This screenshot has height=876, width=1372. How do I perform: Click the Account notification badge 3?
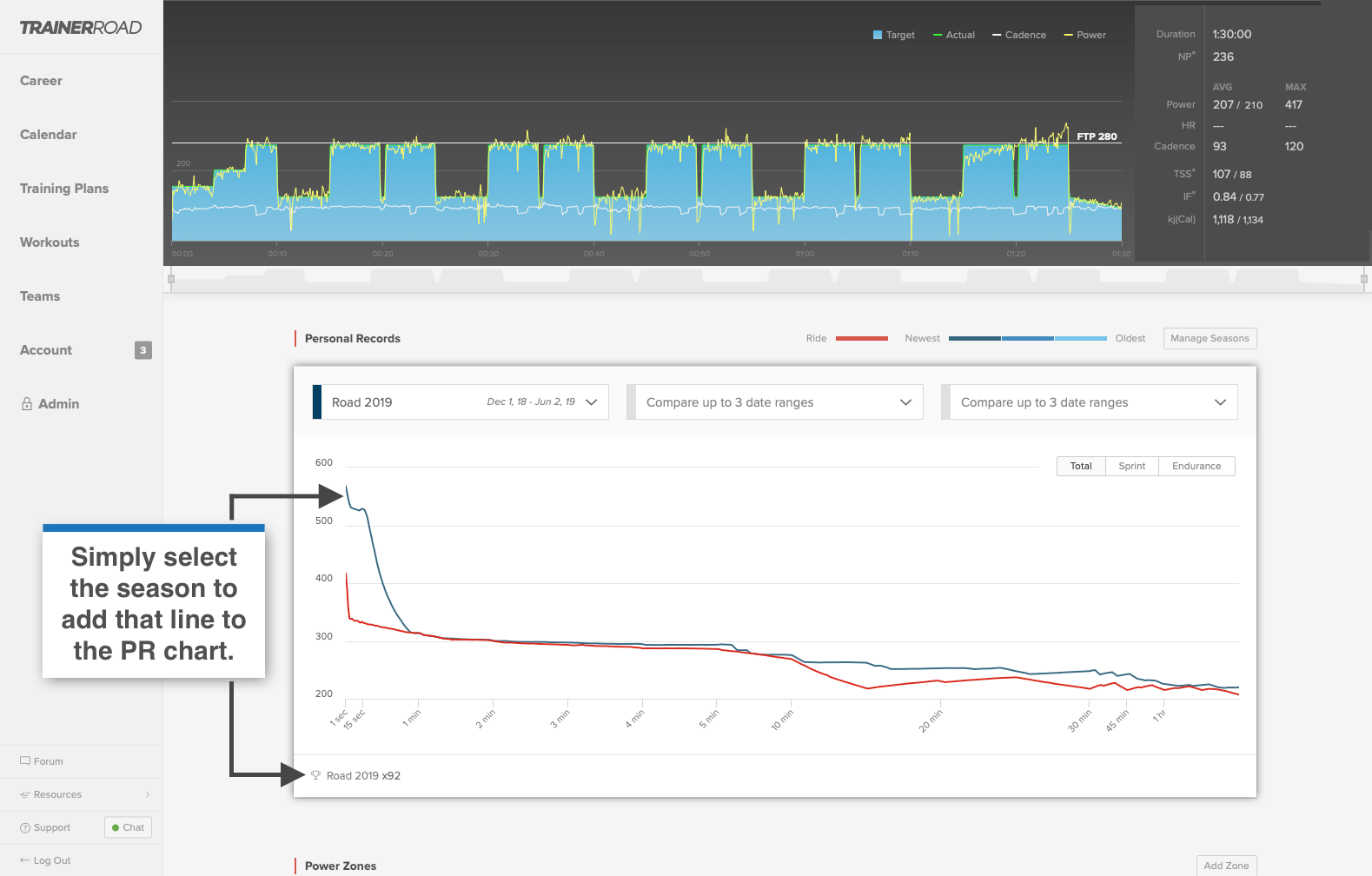click(x=143, y=350)
